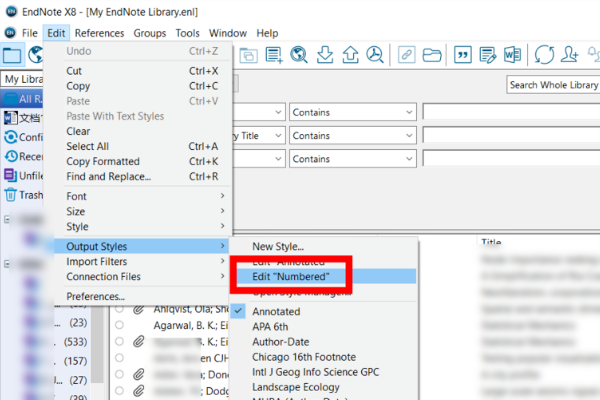Image resolution: width=600 pixels, height=400 pixels.
Task: Click the Find Full Text icon
Action: pos(375,55)
